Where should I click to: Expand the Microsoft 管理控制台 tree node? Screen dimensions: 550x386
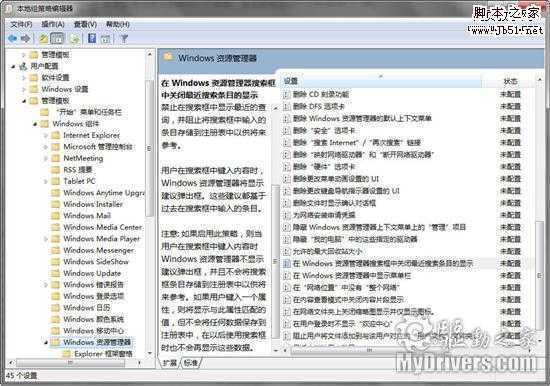tap(46, 147)
